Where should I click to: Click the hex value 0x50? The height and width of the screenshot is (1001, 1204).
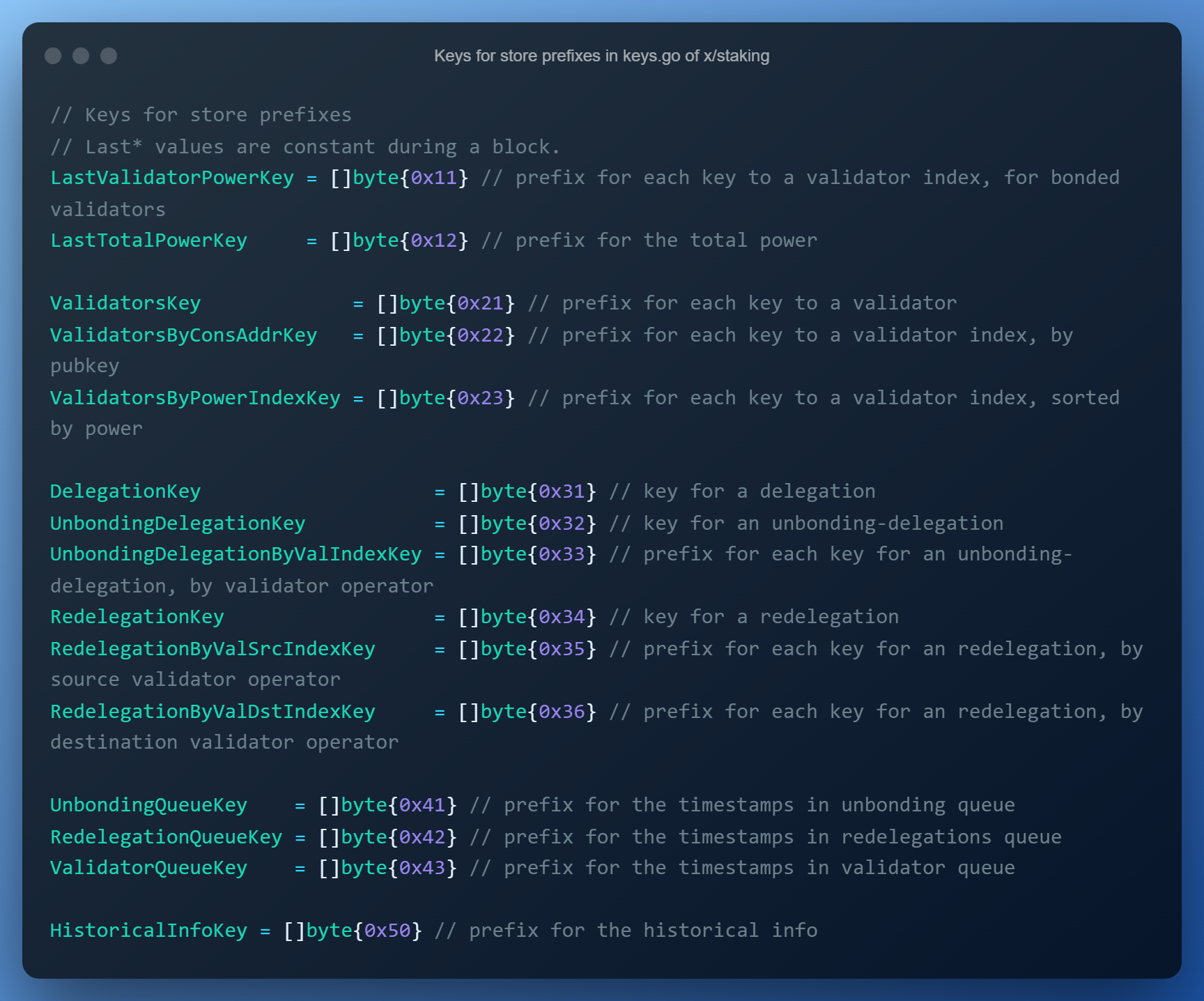click(387, 931)
